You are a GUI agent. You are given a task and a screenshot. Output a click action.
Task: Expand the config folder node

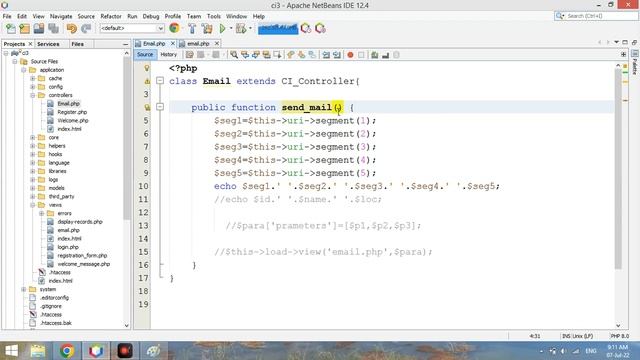click(x=33, y=87)
